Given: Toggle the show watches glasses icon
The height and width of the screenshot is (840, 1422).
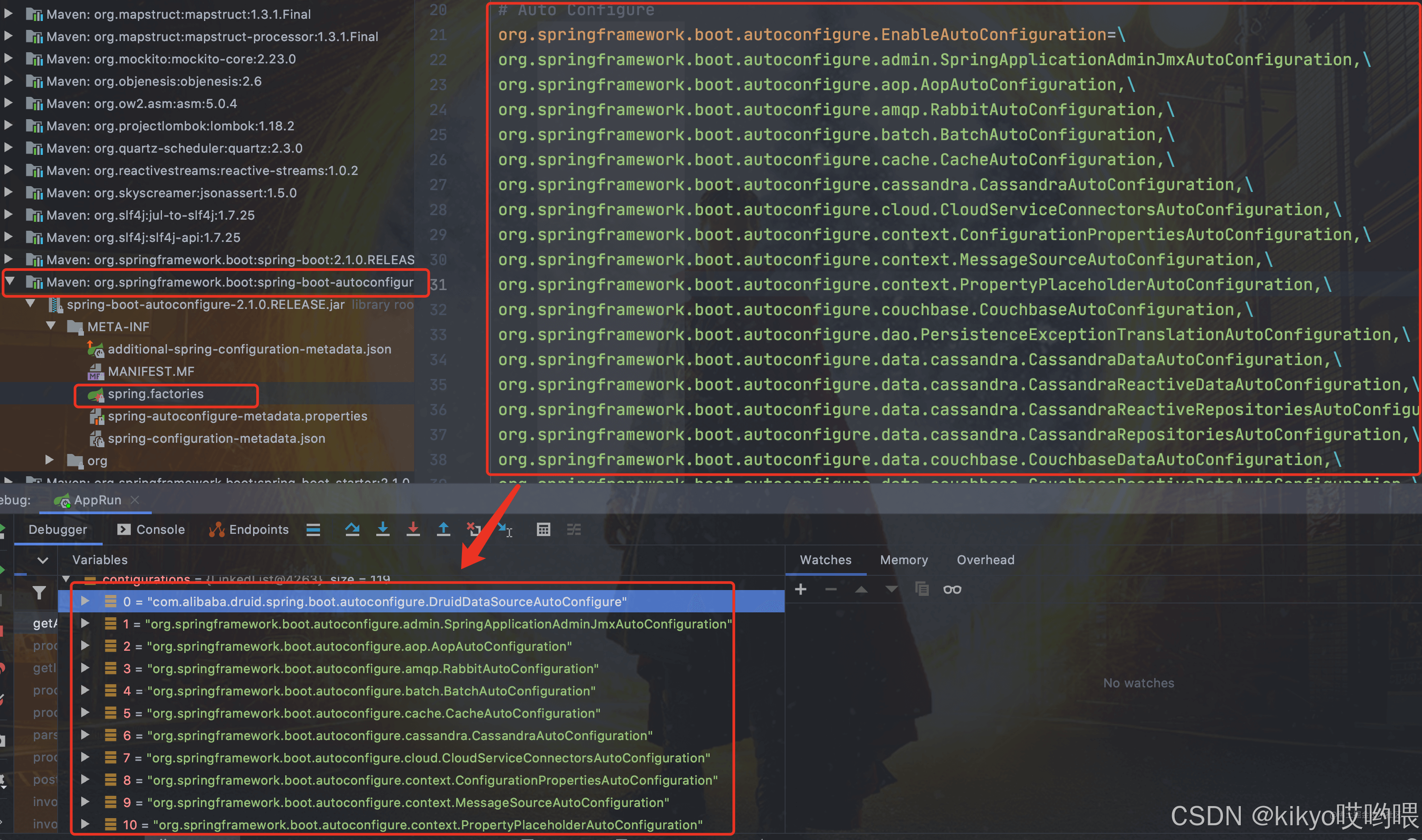Looking at the screenshot, I should click(x=952, y=589).
